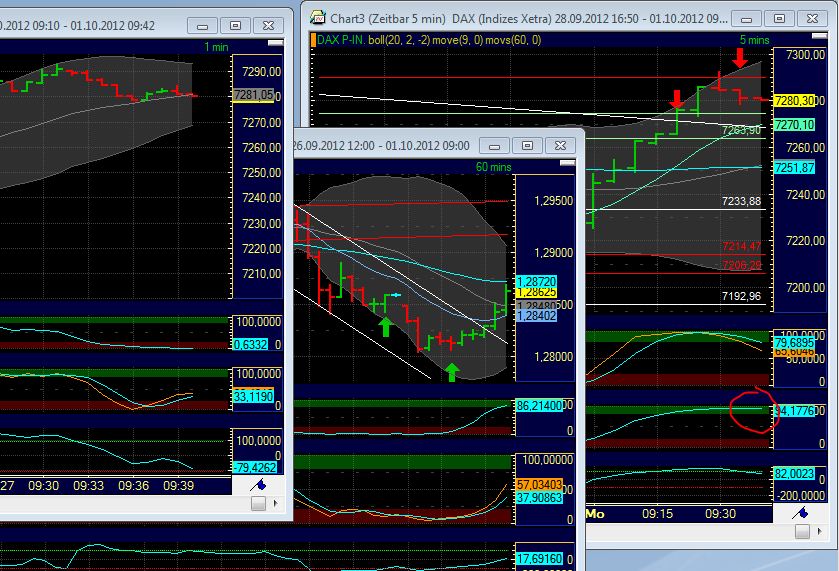Click the cyan 1,28720 value tag
This screenshot has width=839, height=571.
[x=536, y=281]
